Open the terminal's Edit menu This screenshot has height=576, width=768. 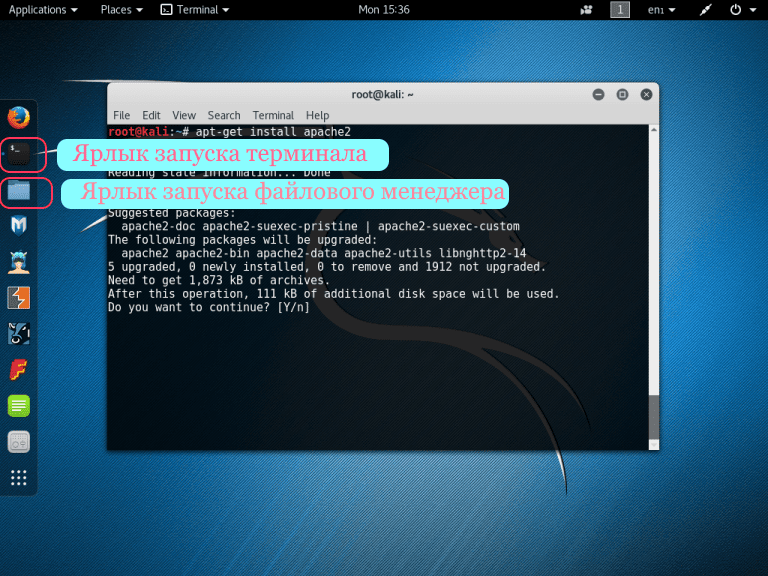151,115
